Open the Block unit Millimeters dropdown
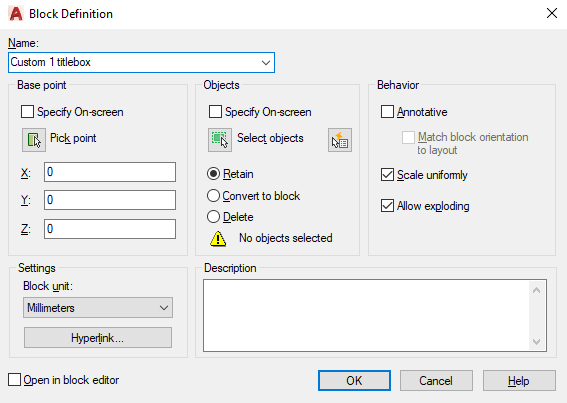The image size is (567, 403). (x=98, y=308)
